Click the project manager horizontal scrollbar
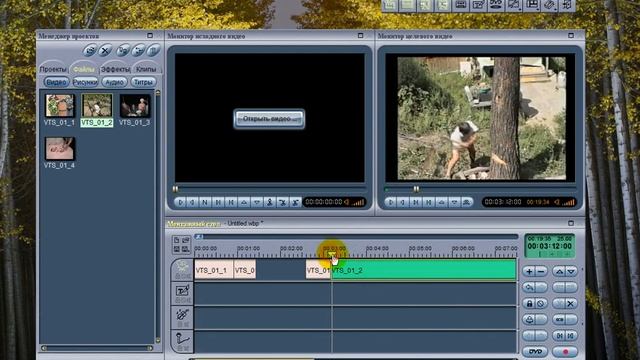Viewport: 640px width, 360px height. pos(97,348)
